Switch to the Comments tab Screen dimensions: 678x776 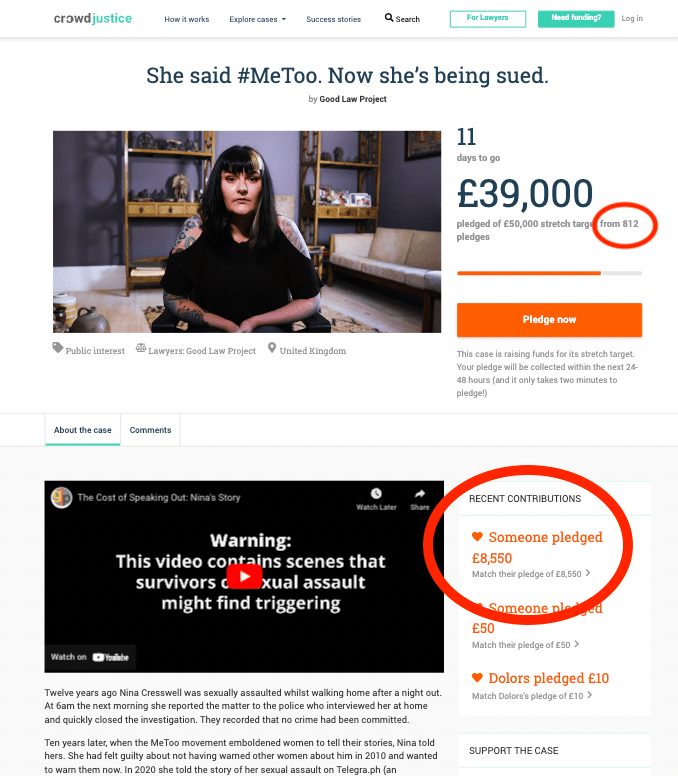tap(150, 430)
